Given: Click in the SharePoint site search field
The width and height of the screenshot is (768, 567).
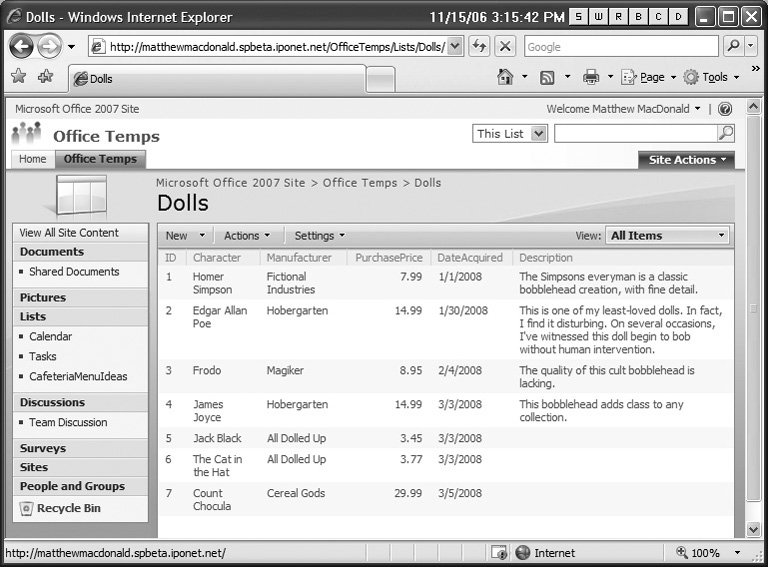Looking at the screenshot, I should pyautogui.click(x=636, y=133).
